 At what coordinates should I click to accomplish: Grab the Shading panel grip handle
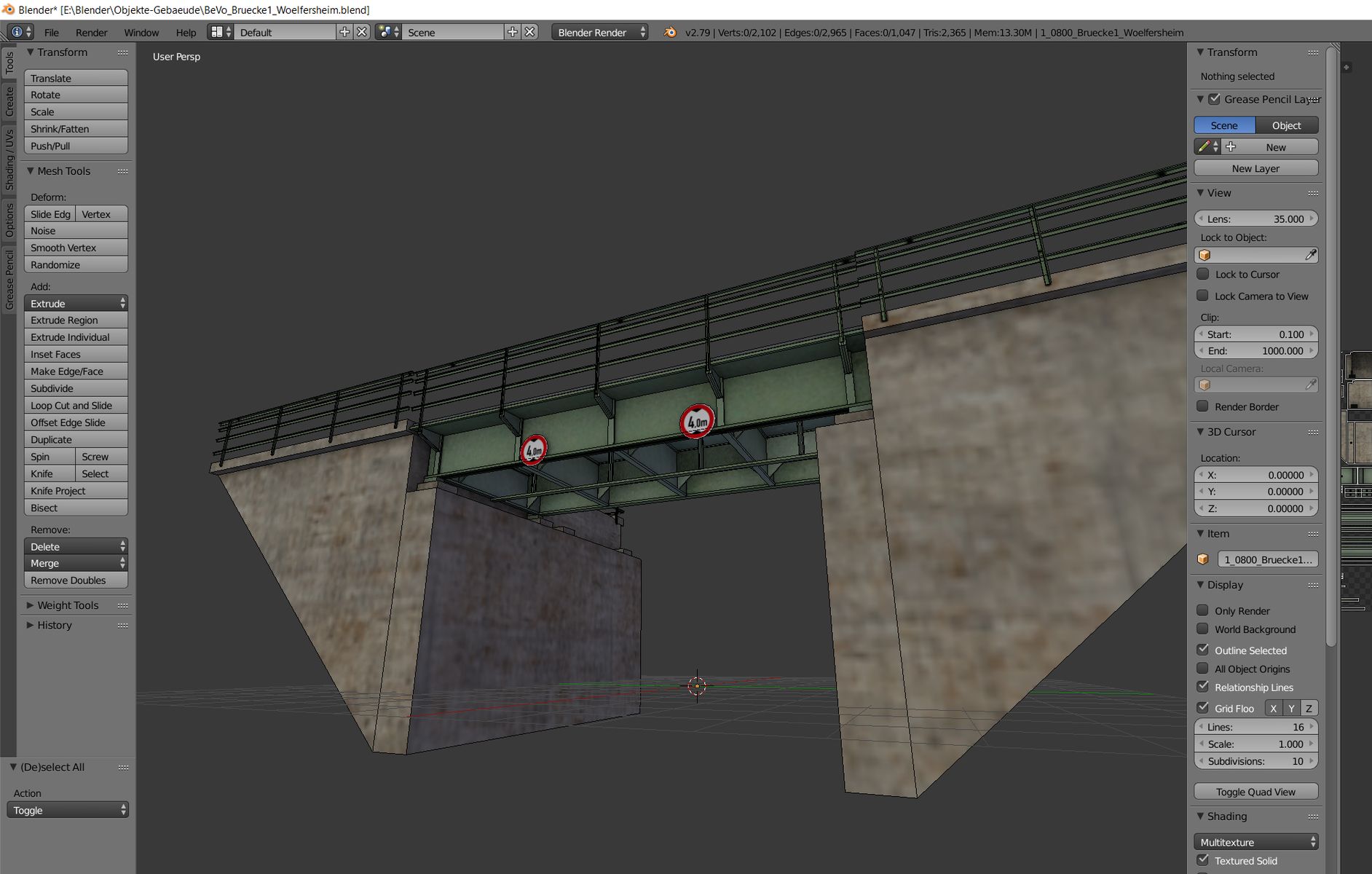[1313, 817]
